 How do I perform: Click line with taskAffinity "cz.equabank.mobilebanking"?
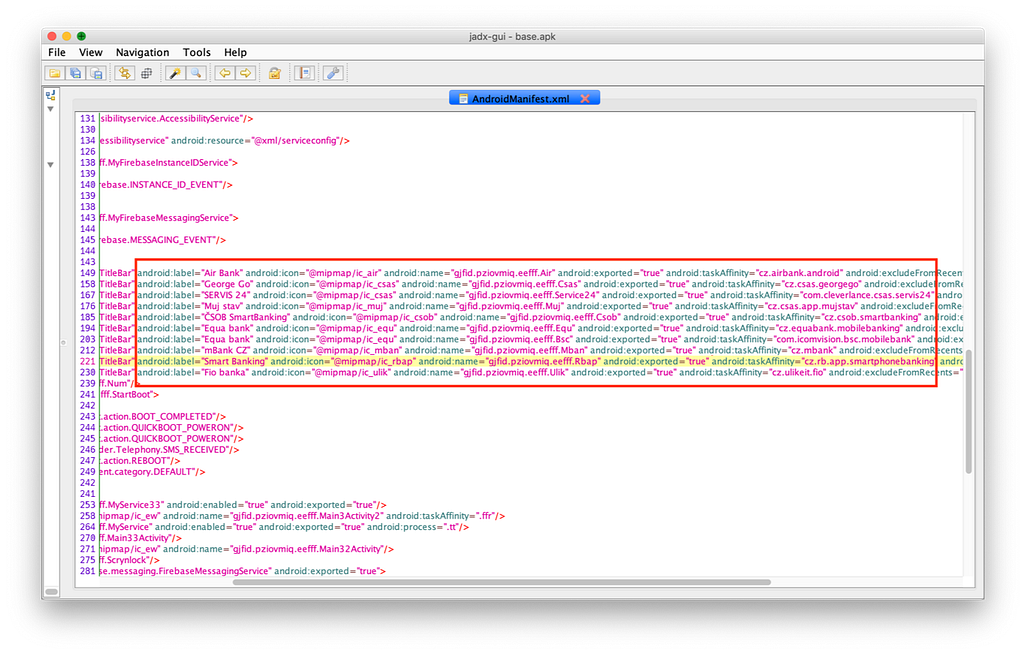(530, 328)
